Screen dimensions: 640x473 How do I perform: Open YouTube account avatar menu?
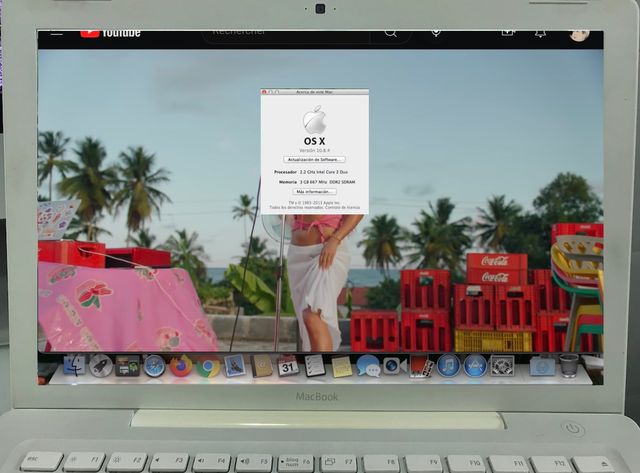(x=579, y=35)
